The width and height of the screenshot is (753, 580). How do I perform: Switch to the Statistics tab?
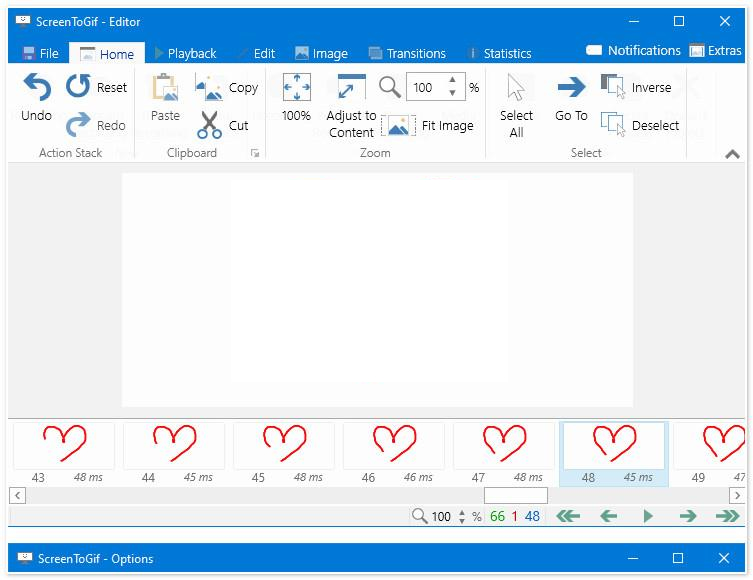coord(499,53)
